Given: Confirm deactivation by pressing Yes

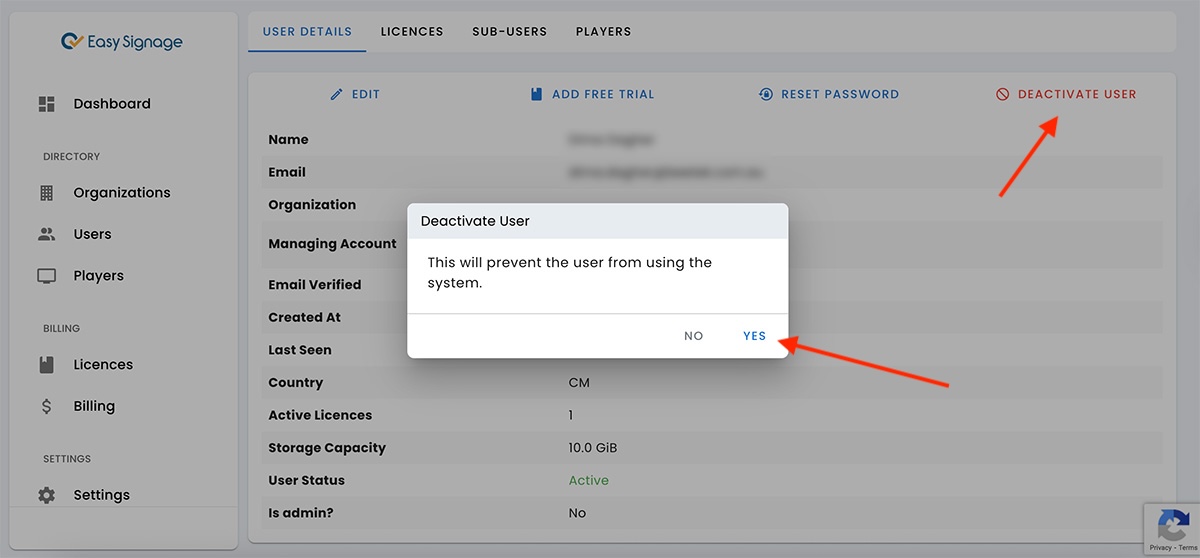Looking at the screenshot, I should click(x=754, y=336).
